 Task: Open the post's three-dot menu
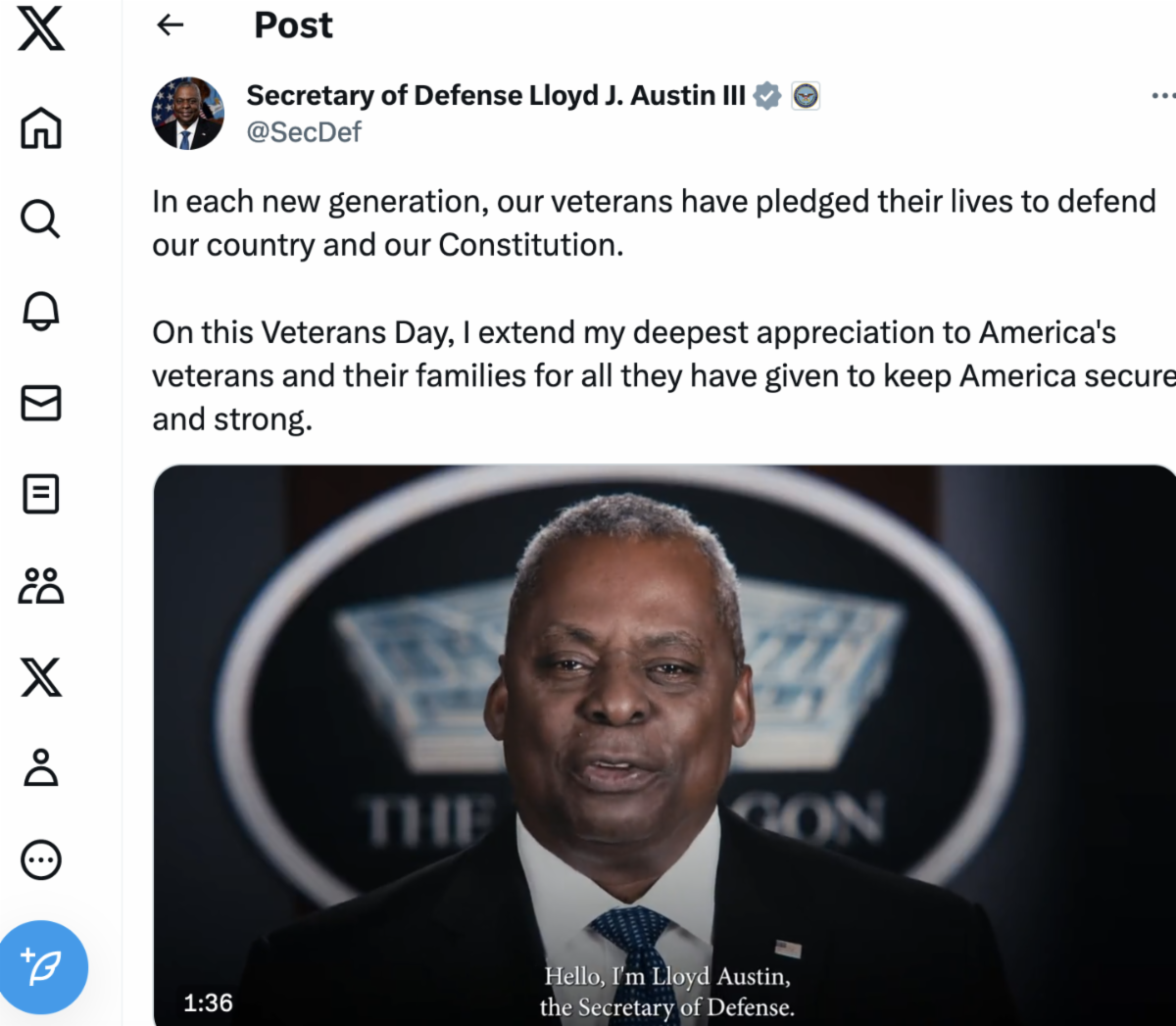point(1162,96)
